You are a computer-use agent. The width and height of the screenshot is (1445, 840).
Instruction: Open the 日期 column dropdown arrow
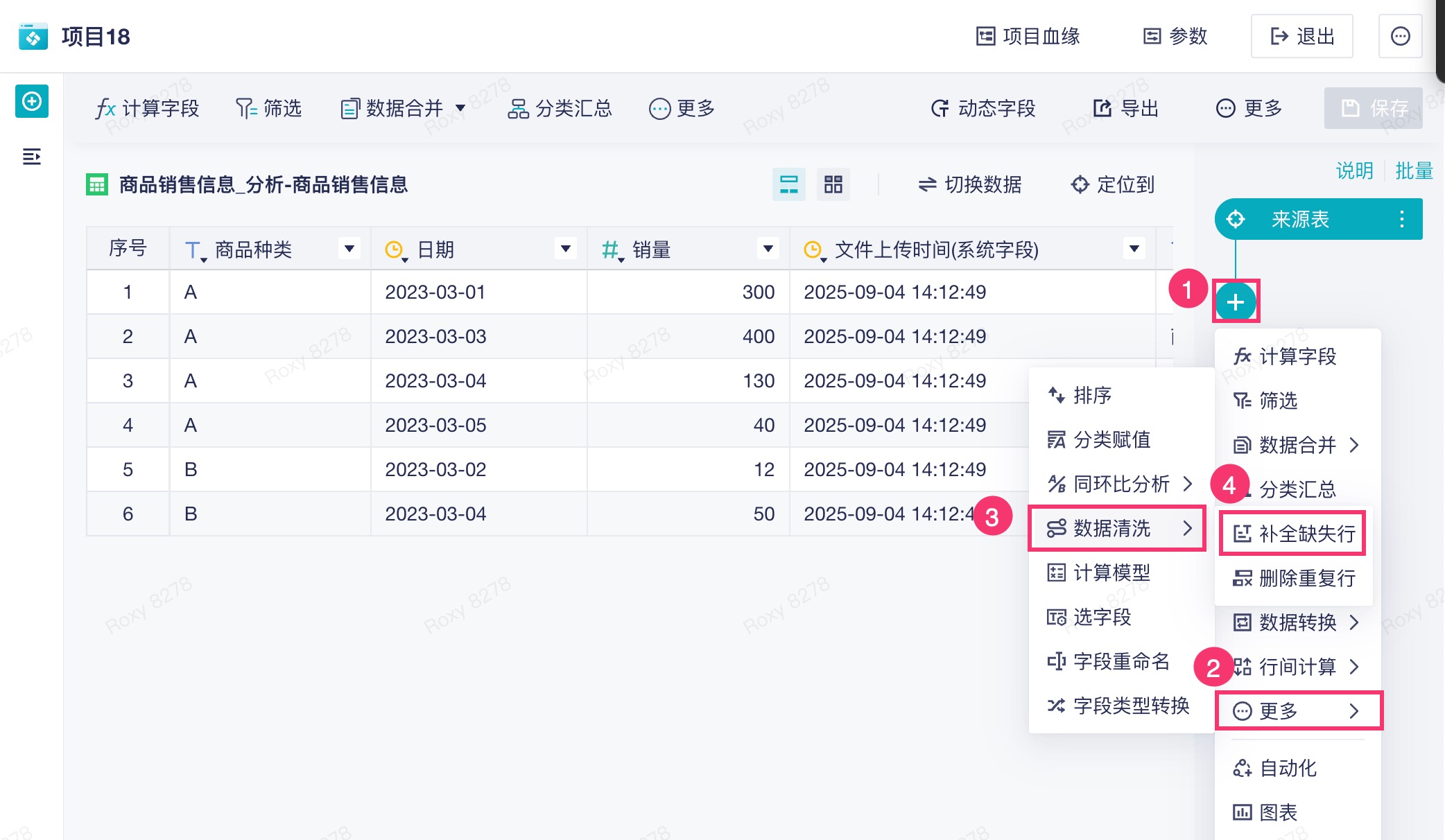tap(565, 248)
